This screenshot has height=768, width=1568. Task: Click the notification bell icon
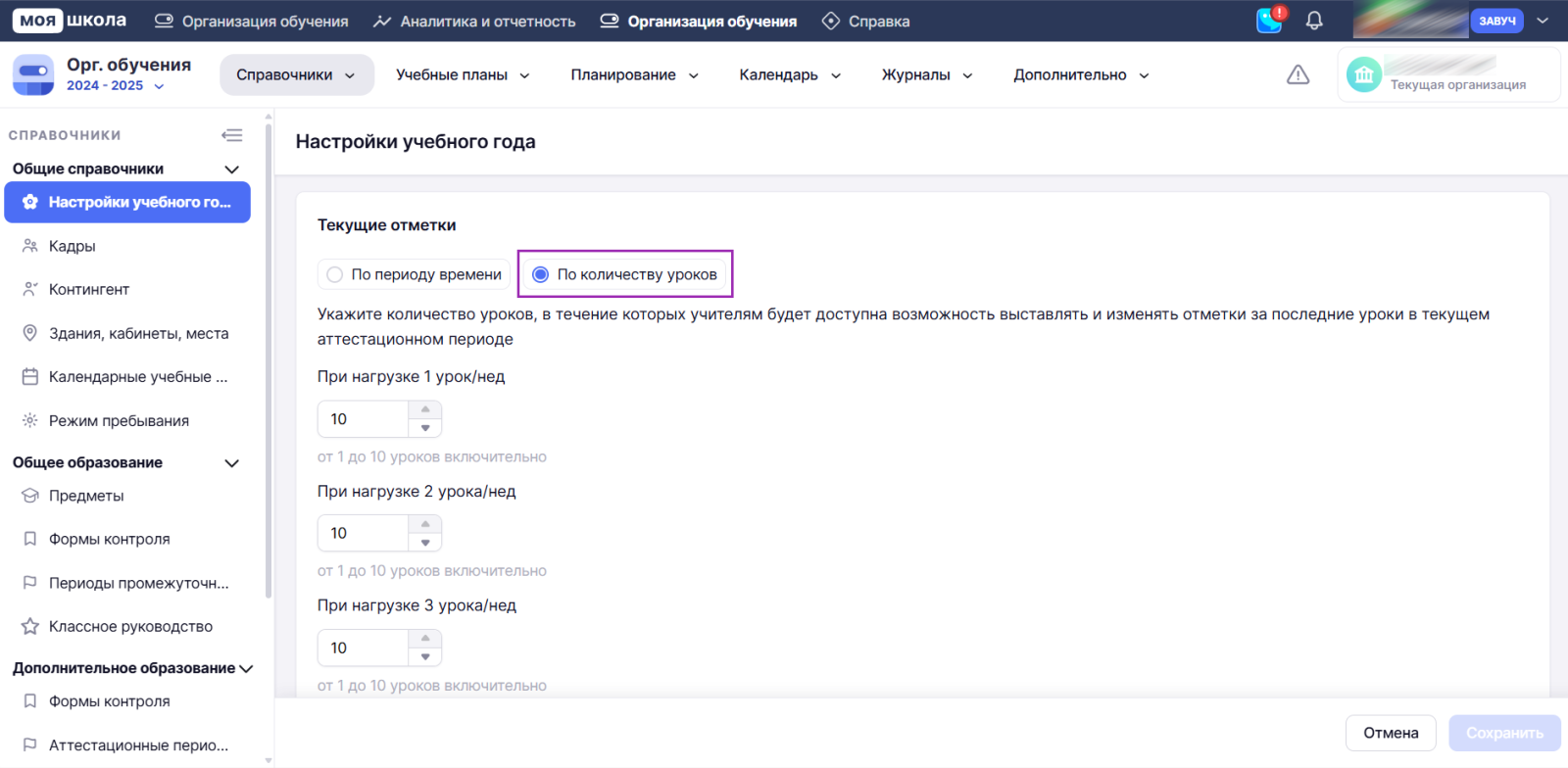(x=1314, y=21)
